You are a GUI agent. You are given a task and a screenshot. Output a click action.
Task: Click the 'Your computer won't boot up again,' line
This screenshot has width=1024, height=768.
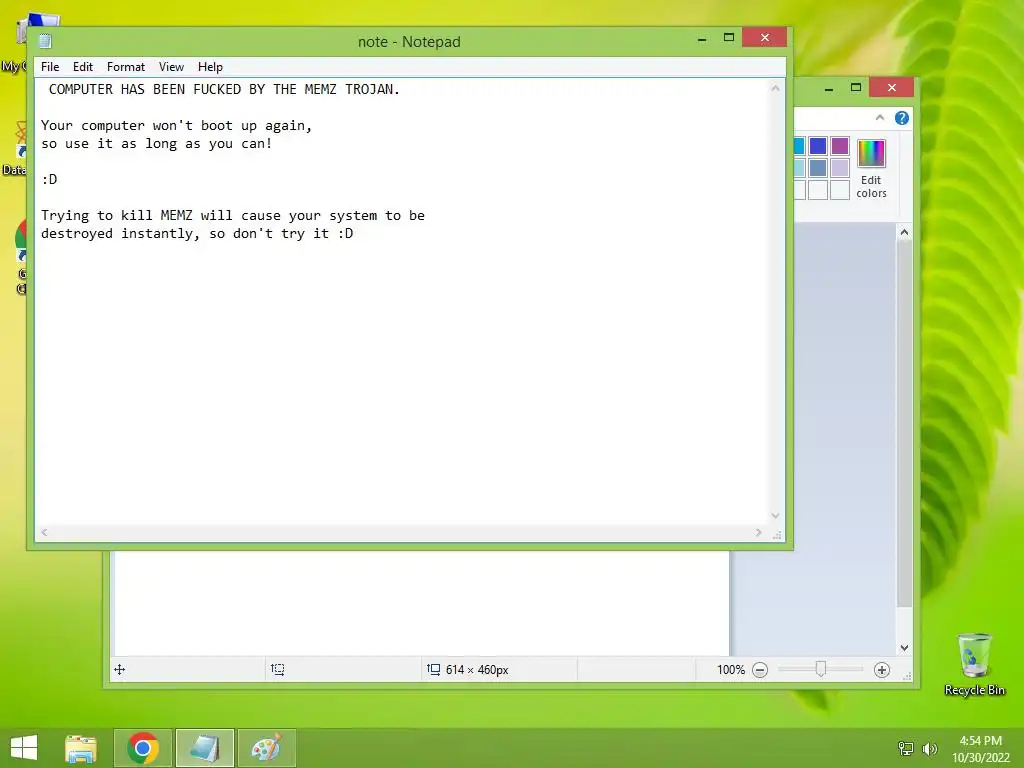[x=176, y=125]
